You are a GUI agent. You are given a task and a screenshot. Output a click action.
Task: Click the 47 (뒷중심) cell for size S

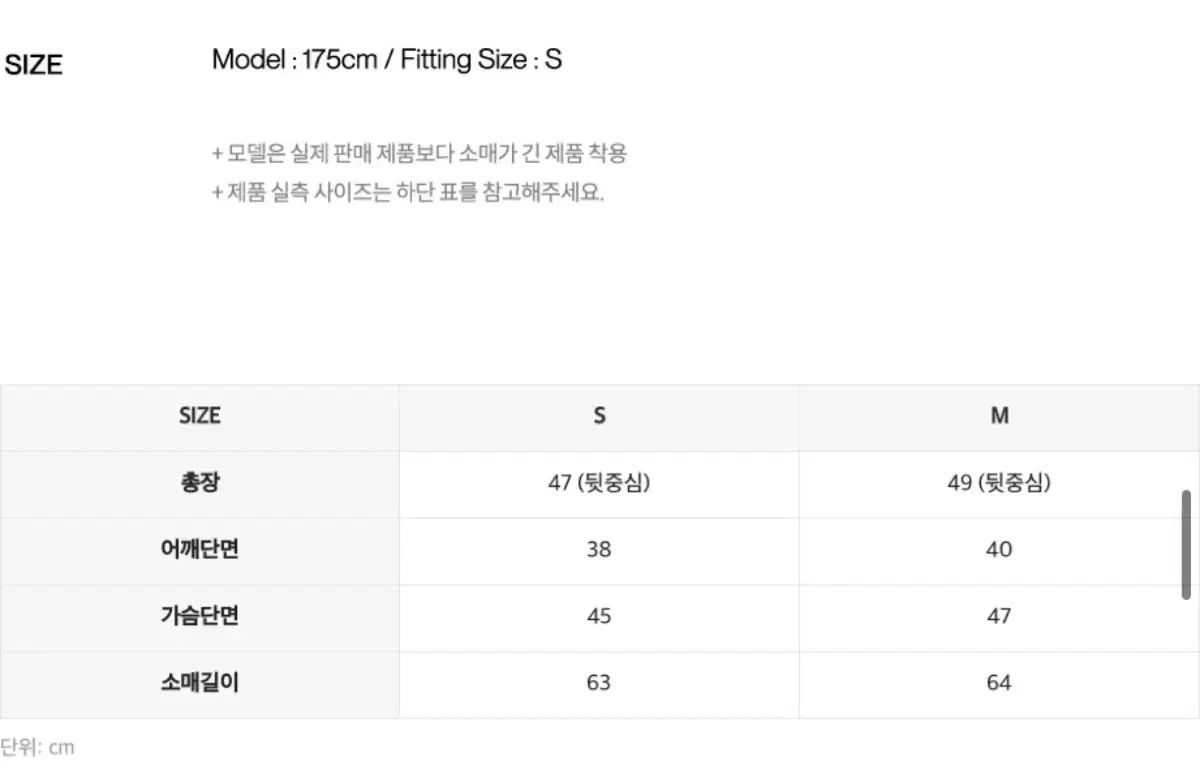point(599,484)
